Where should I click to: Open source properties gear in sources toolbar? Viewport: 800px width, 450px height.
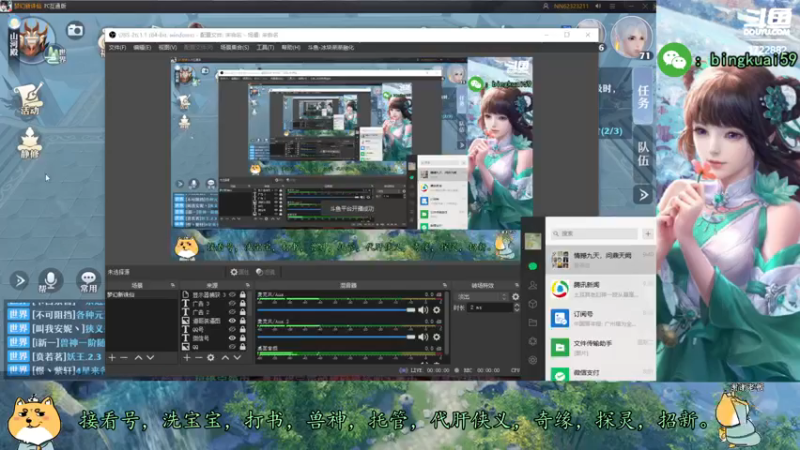click(211, 358)
